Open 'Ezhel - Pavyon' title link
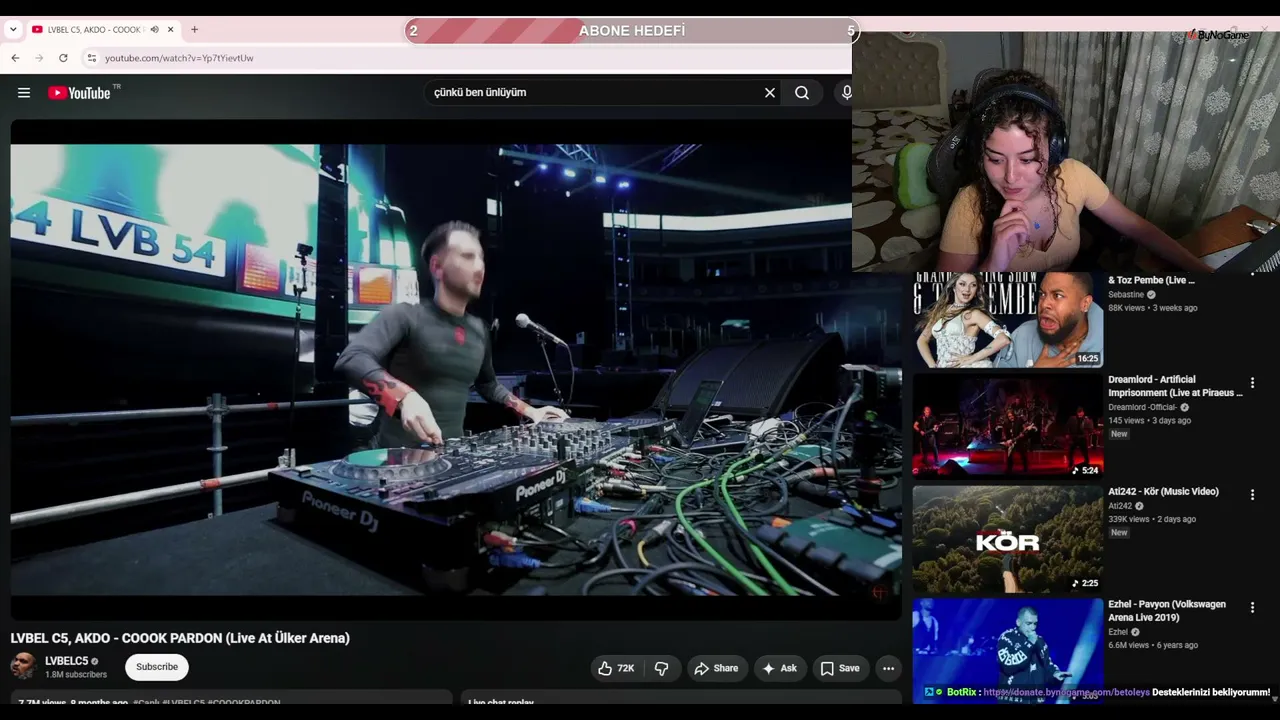1280x720 pixels. pos(1167,611)
